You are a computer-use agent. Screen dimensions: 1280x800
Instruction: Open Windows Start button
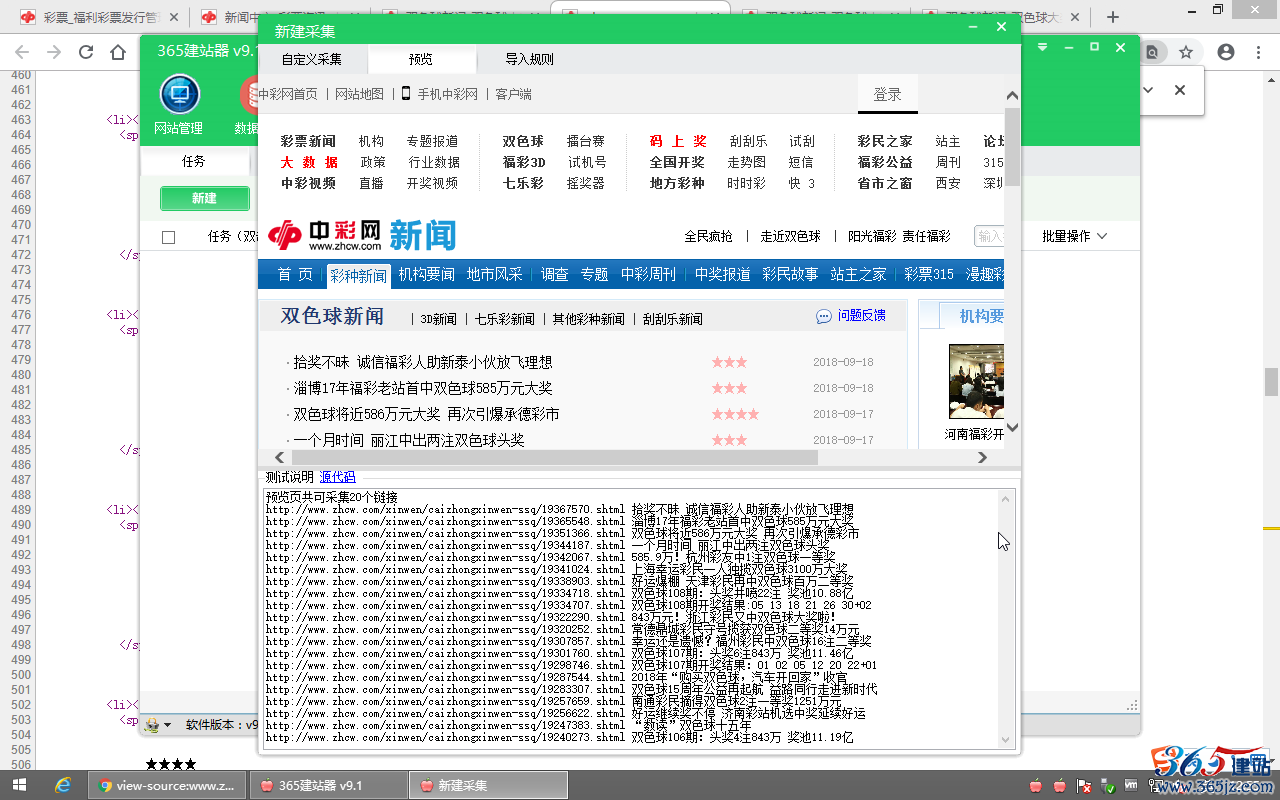coord(20,785)
